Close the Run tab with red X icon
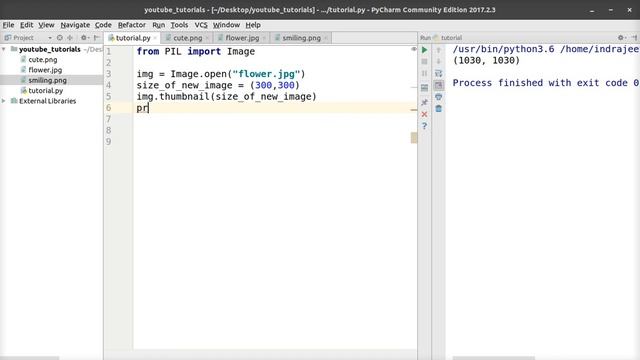The width and height of the screenshot is (640, 360). [x=424, y=114]
